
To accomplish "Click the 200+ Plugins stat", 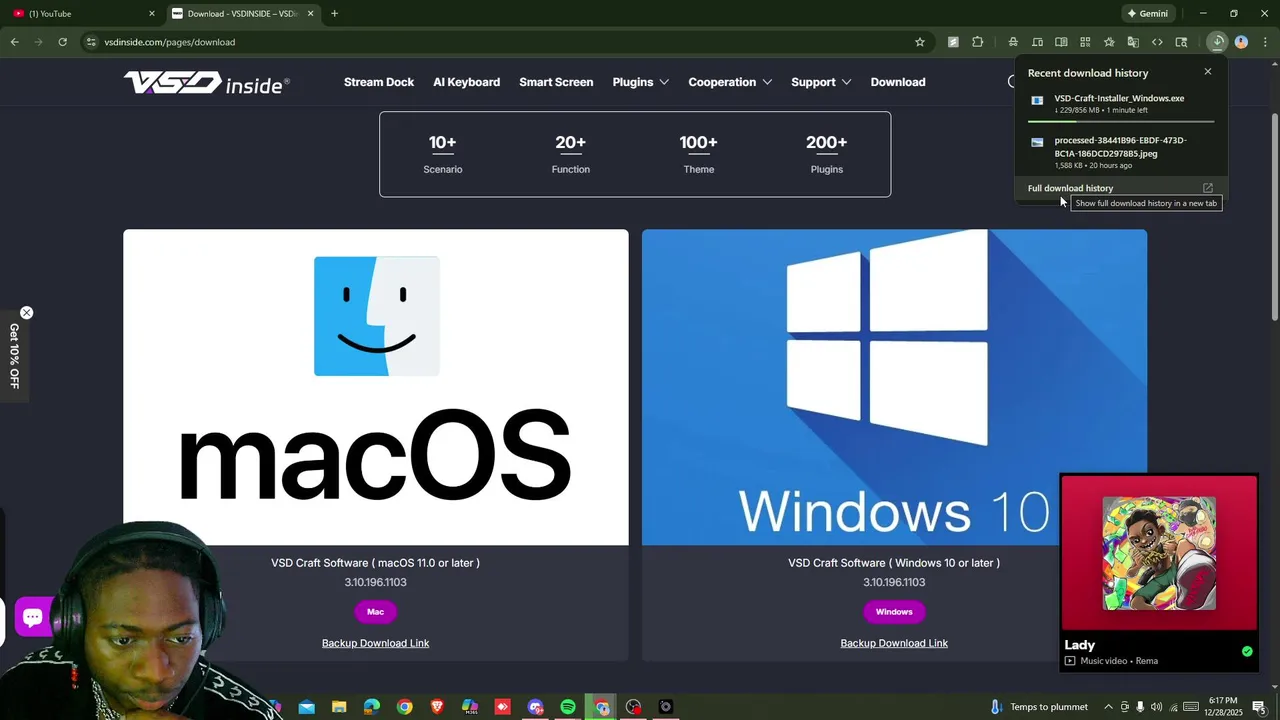I will 827,154.
